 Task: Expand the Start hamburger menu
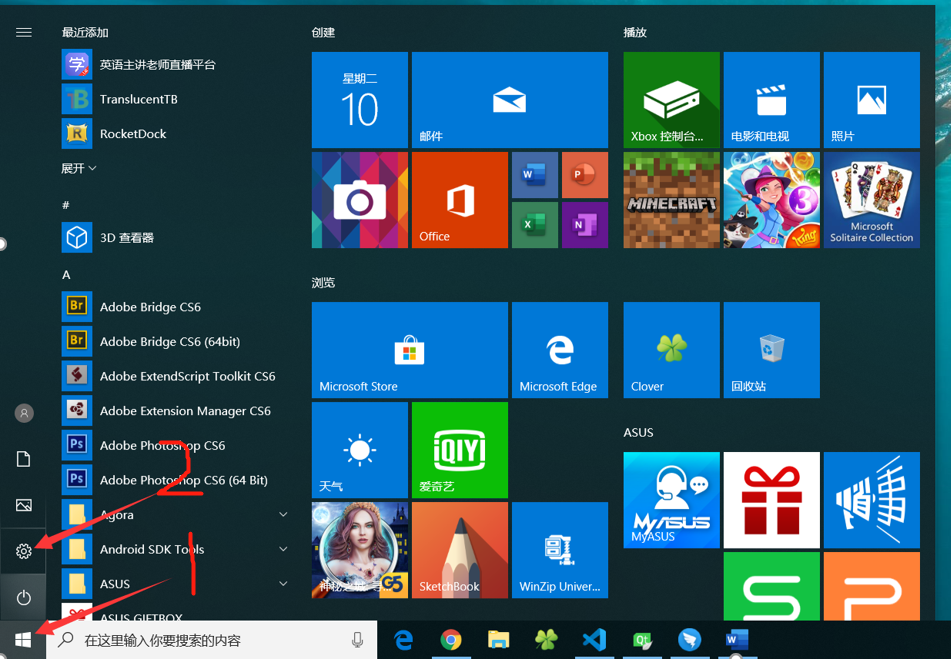[x=24, y=32]
